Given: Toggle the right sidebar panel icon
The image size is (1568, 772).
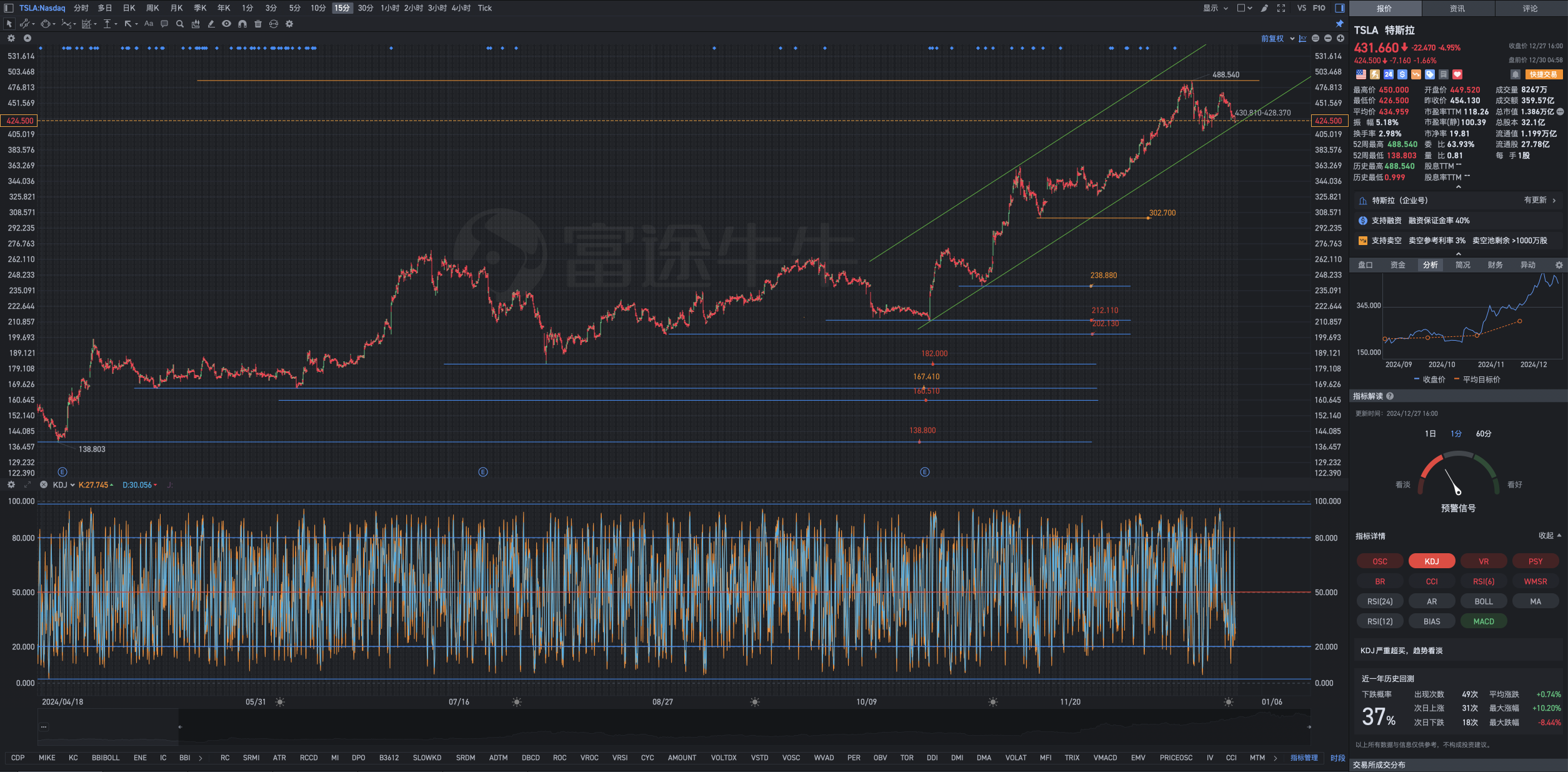Looking at the screenshot, I should [1340, 8].
